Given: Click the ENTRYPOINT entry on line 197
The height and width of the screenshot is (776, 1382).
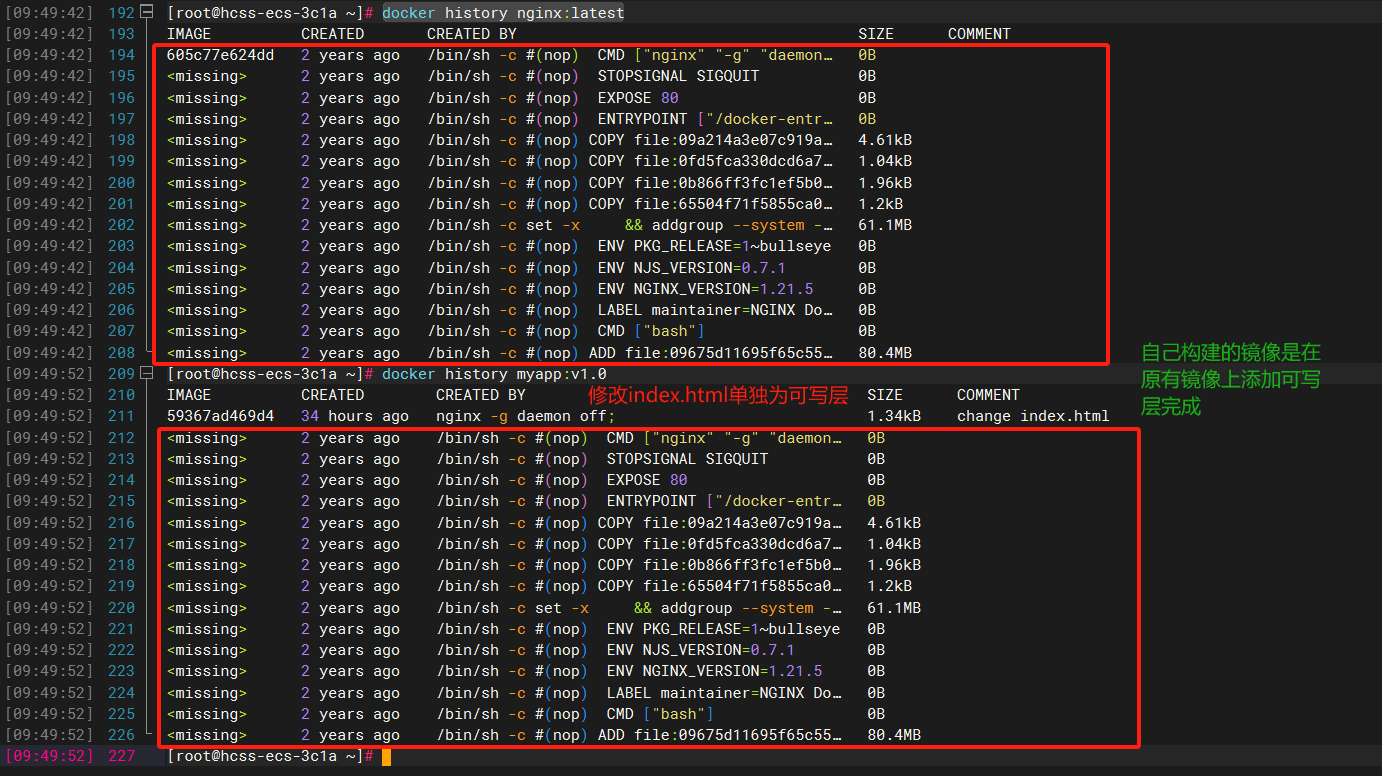Looking at the screenshot, I should (715, 119).
